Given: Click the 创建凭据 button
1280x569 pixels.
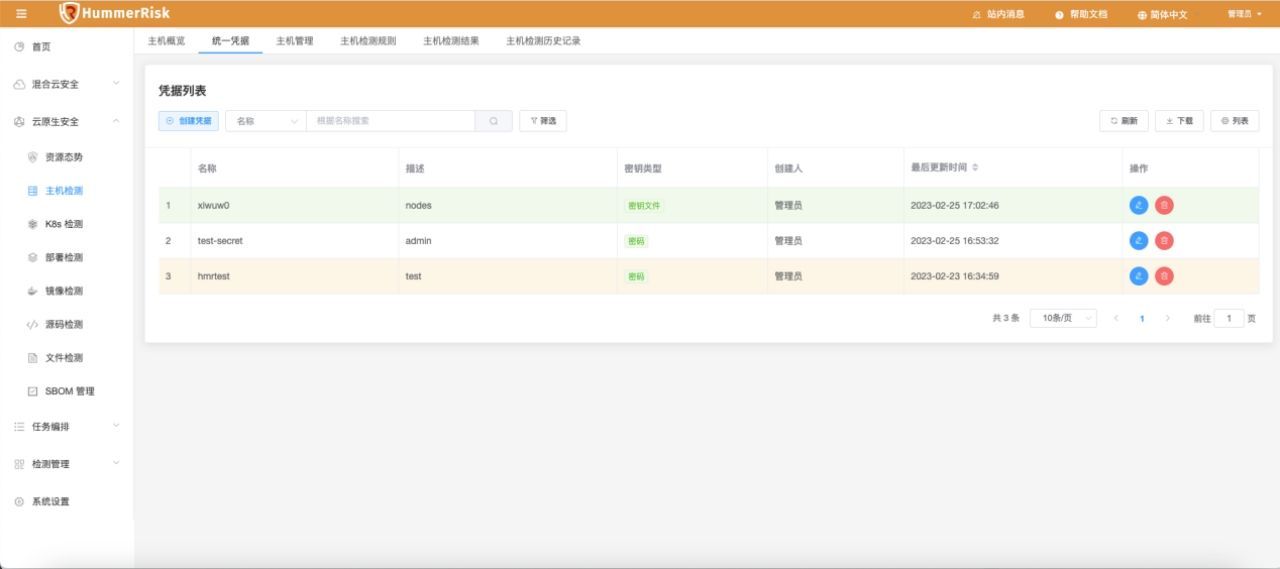Looking at the screenshot, I should pyautogui.click(x=188, y=121).
